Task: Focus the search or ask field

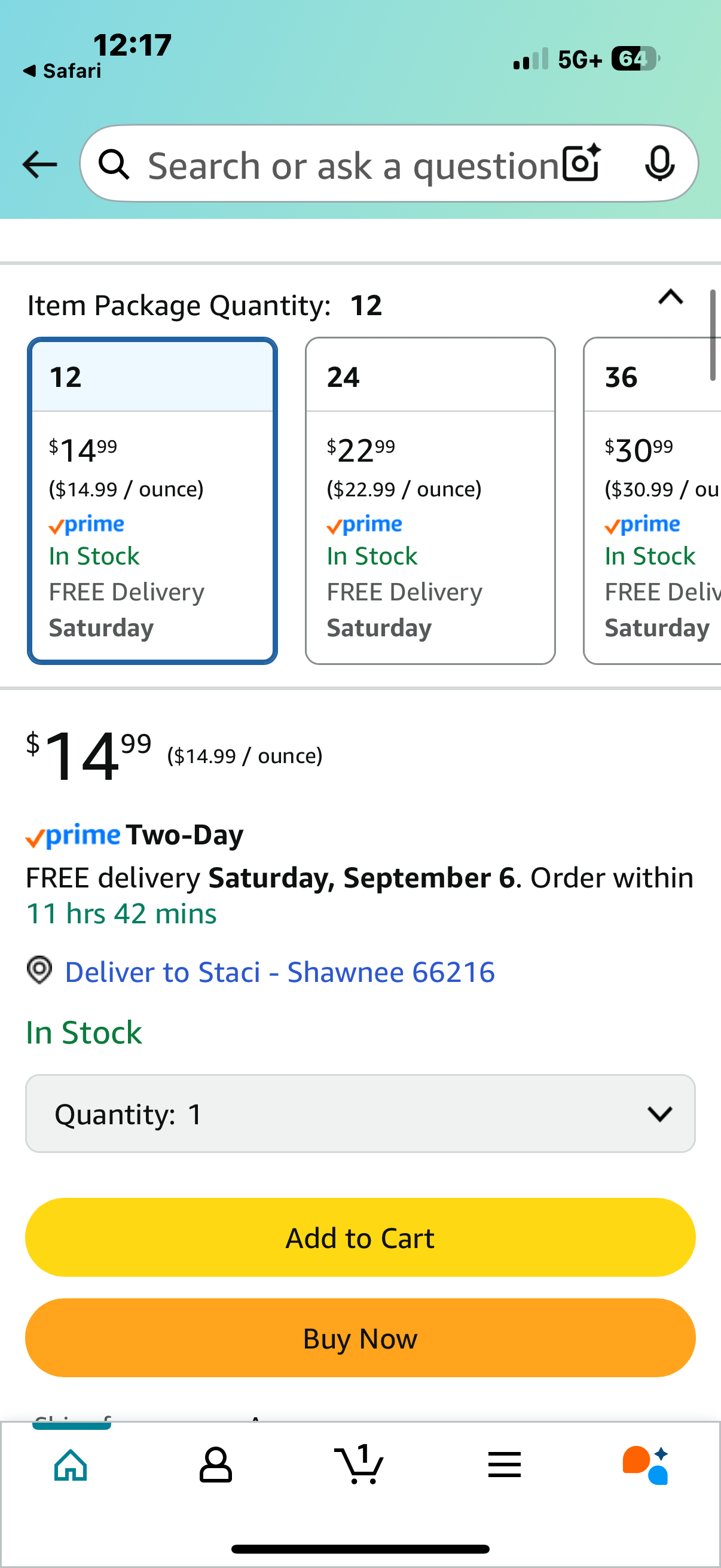Action: [x=353, y=166]
